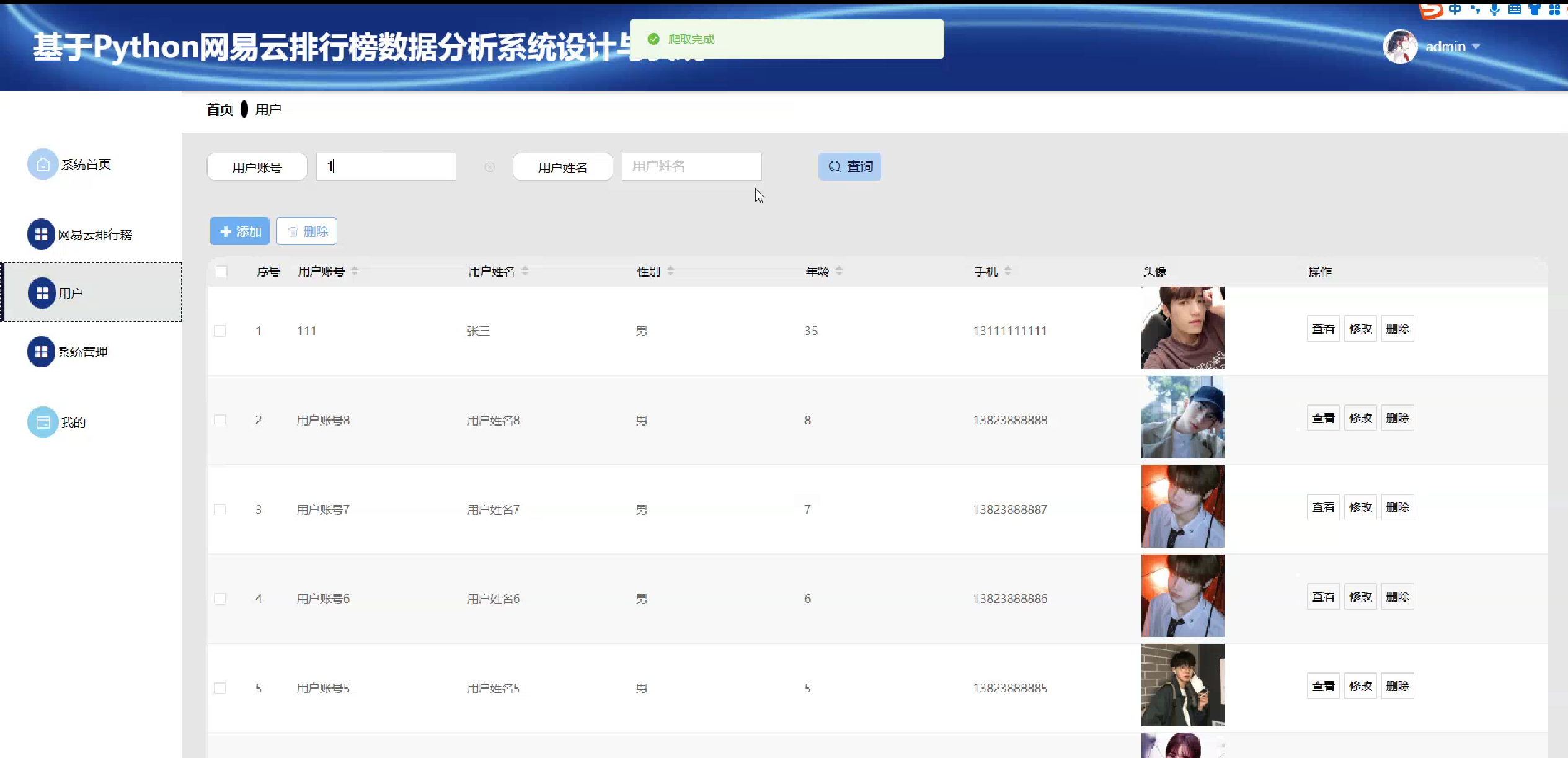
Task: Sort table using 年龄 column arrows
Action: coord(839,271)
